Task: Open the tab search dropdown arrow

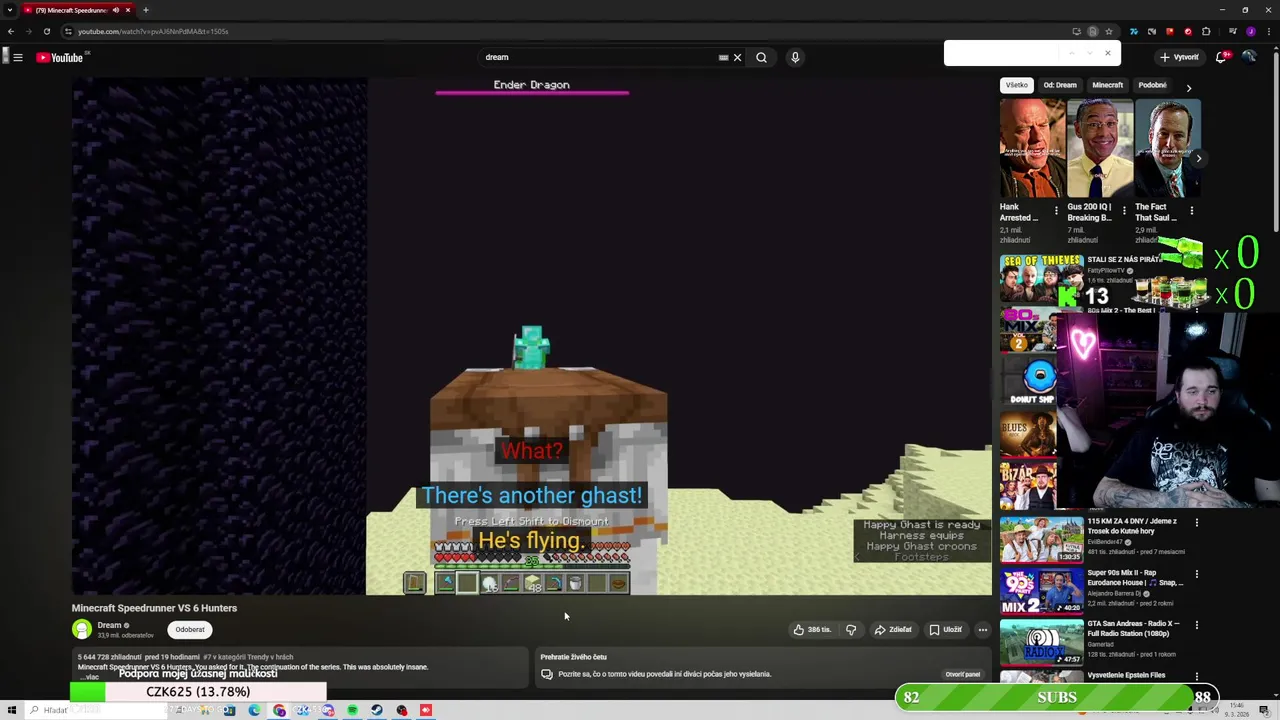Action: (10, 10)
